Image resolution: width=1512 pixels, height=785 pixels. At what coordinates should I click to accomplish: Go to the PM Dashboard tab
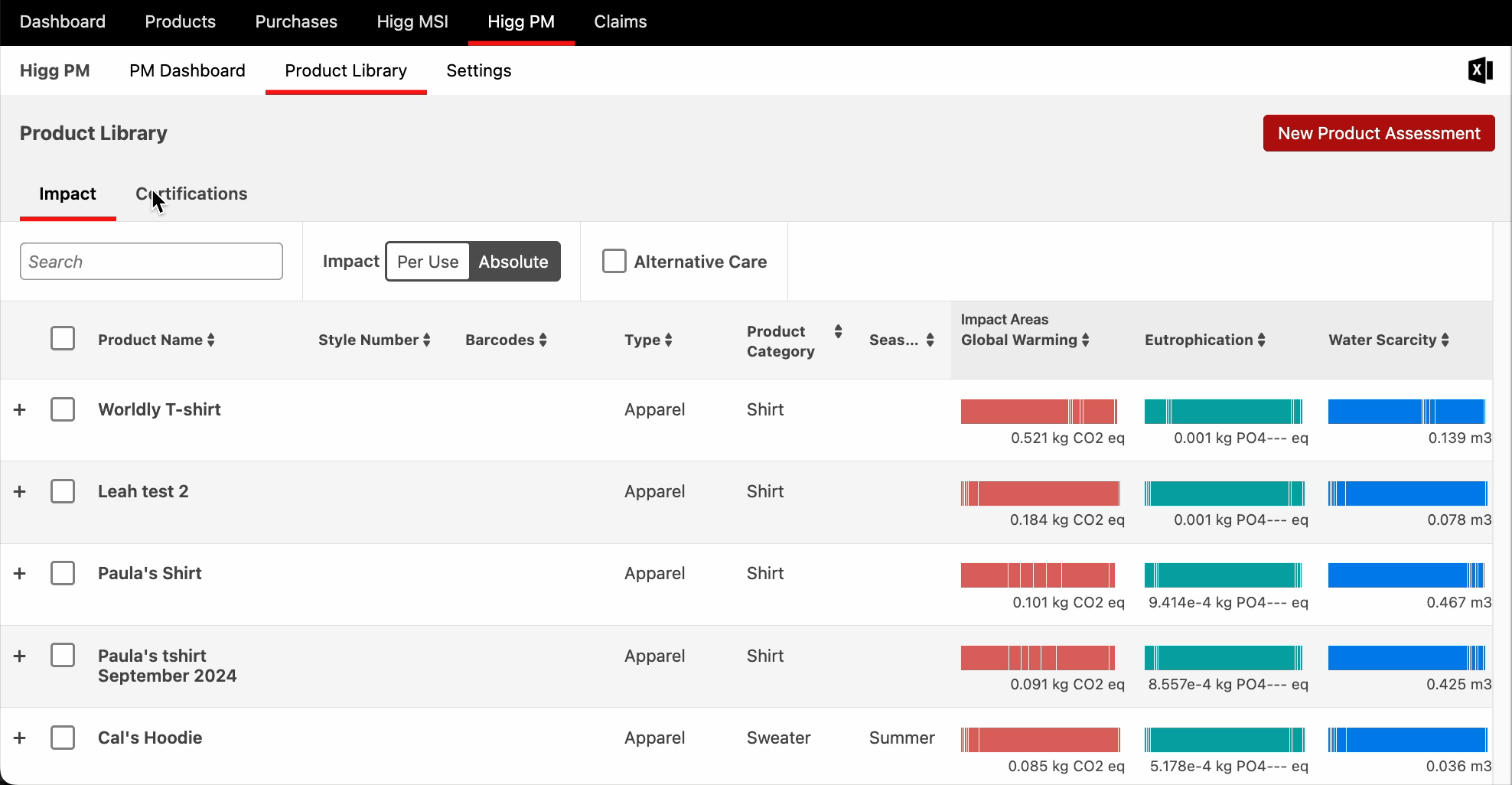coord(187,70)
